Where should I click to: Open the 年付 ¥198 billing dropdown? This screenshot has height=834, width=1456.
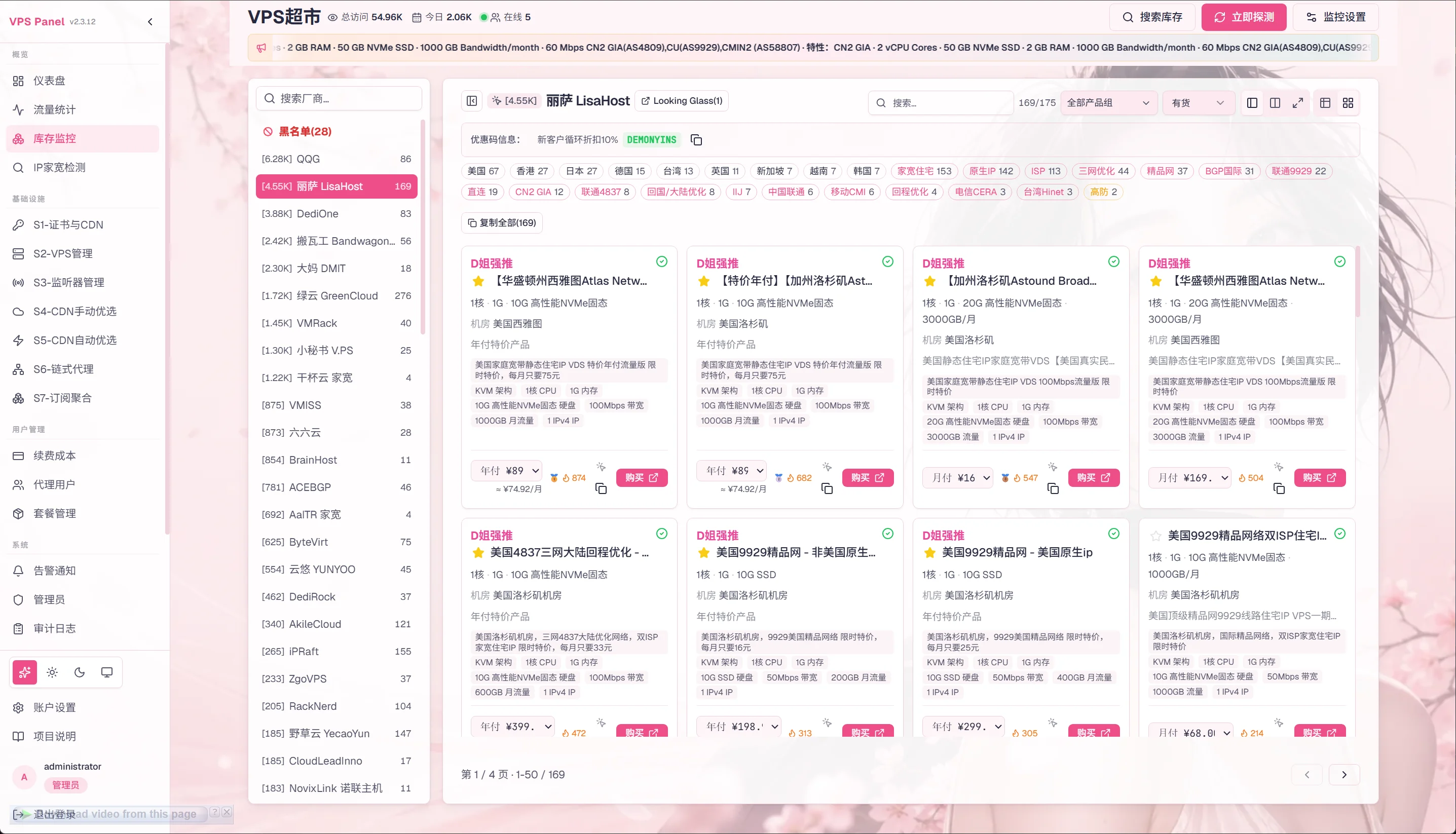coord(739,726)
